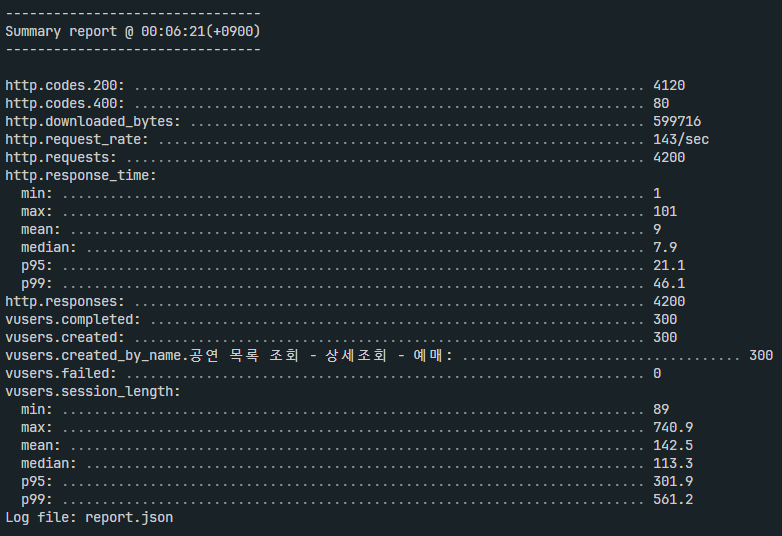The image size is (782, 536).
Task: Click the http.downloaded_bytes value 599716
Action: pos(677,121)
